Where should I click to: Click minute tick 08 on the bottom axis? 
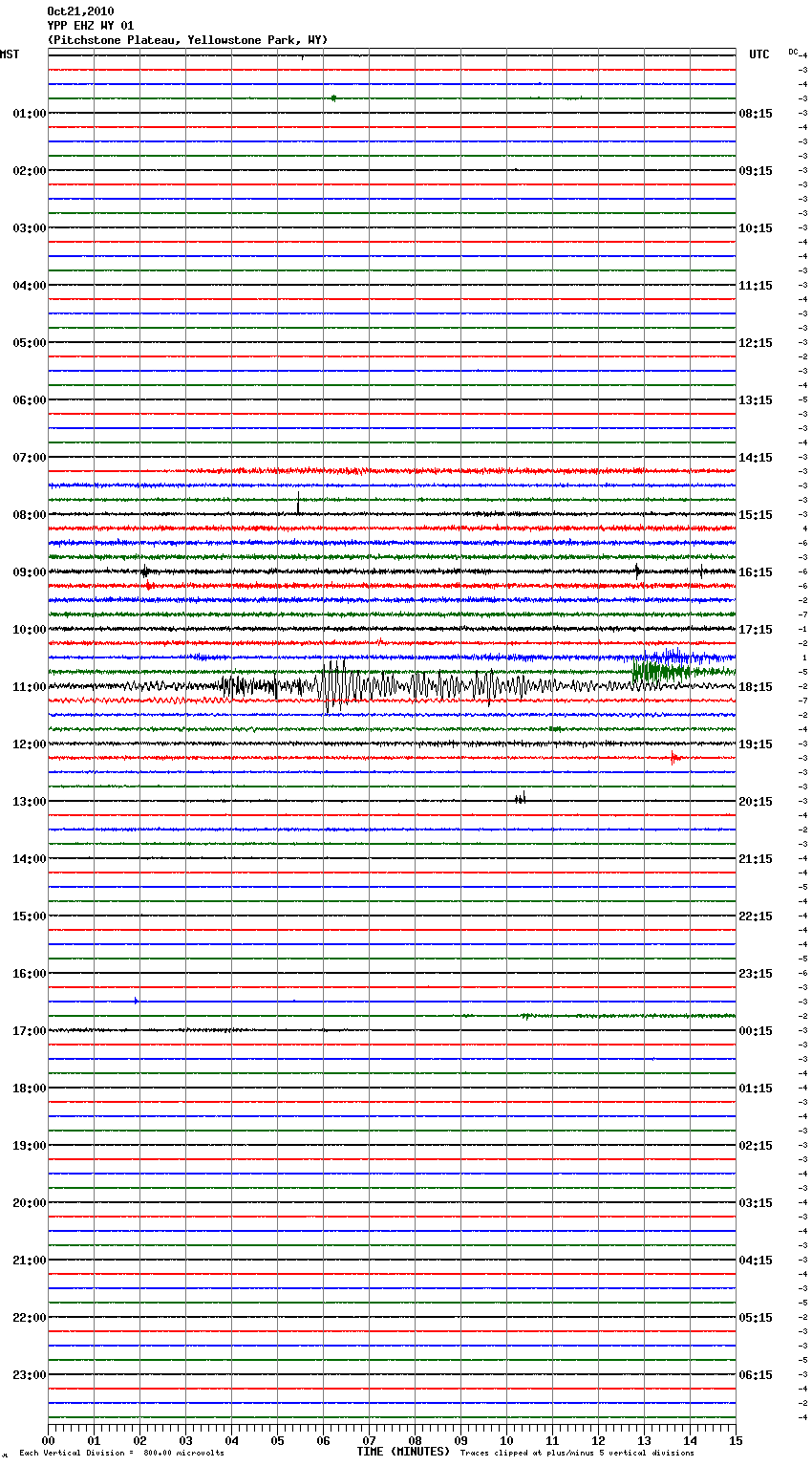pos(415,1440)
